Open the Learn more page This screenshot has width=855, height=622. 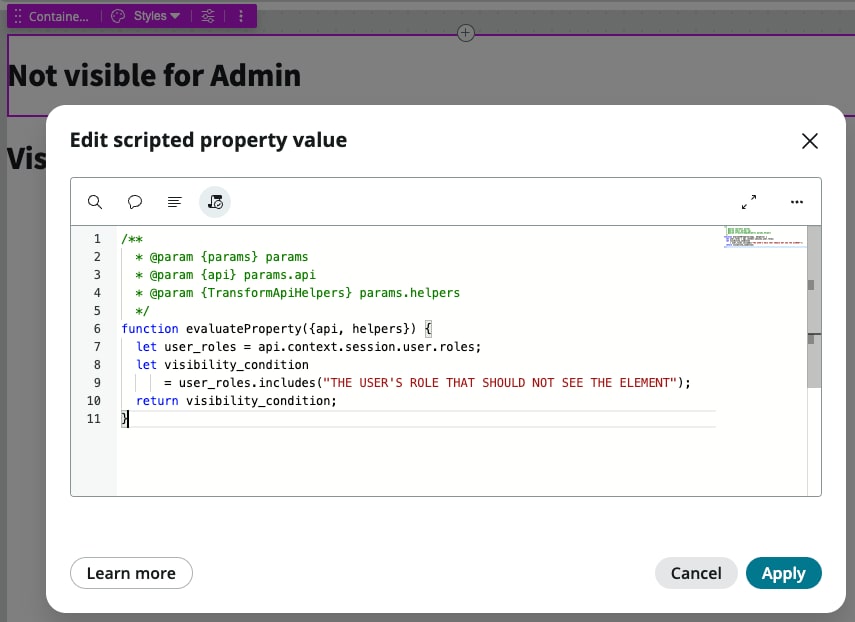(131, 573)
